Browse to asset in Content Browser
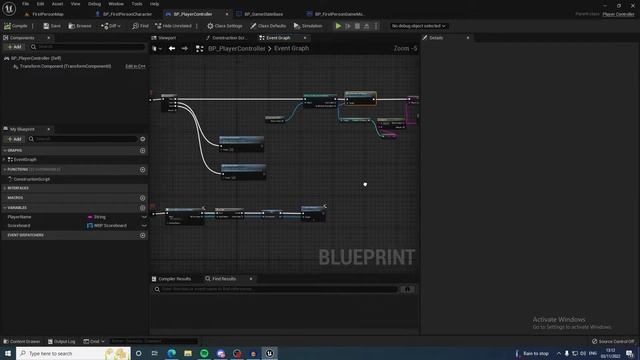640x360 pixels. pos(80,26)
